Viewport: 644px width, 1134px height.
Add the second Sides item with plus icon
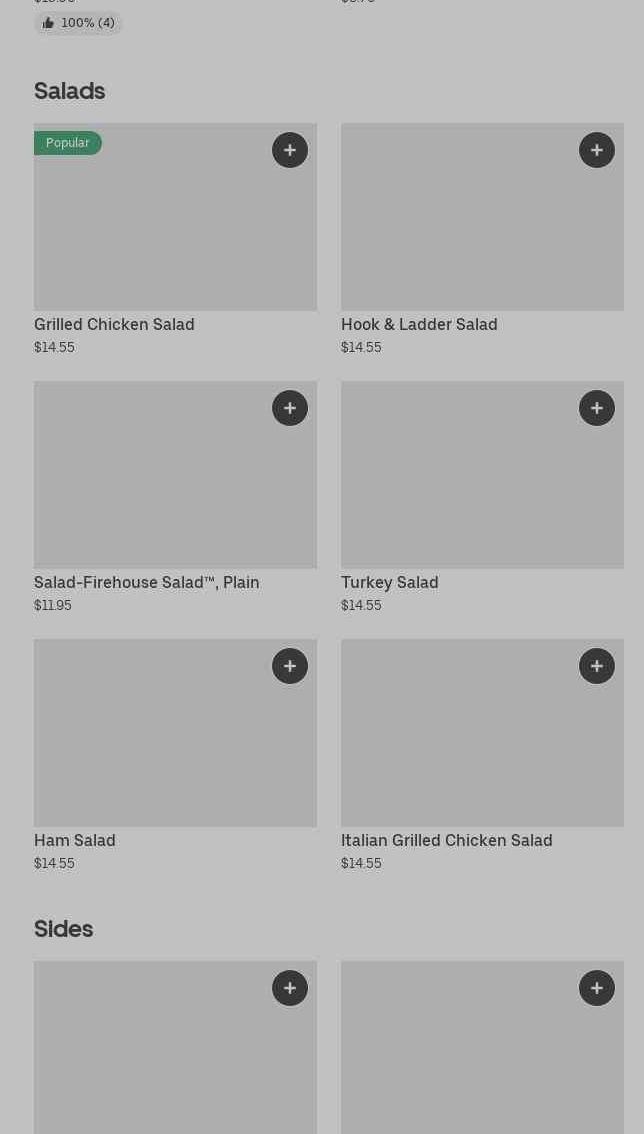pyautogui.click(x=597, y=988)
